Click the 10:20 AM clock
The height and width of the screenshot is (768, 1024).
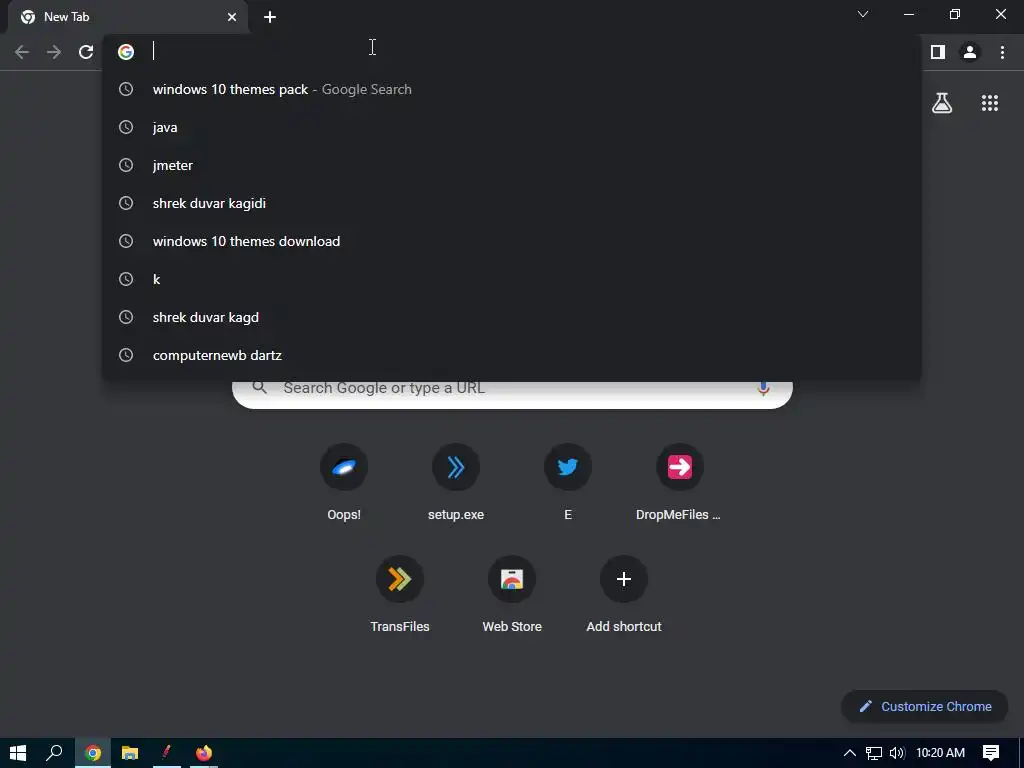940,753
